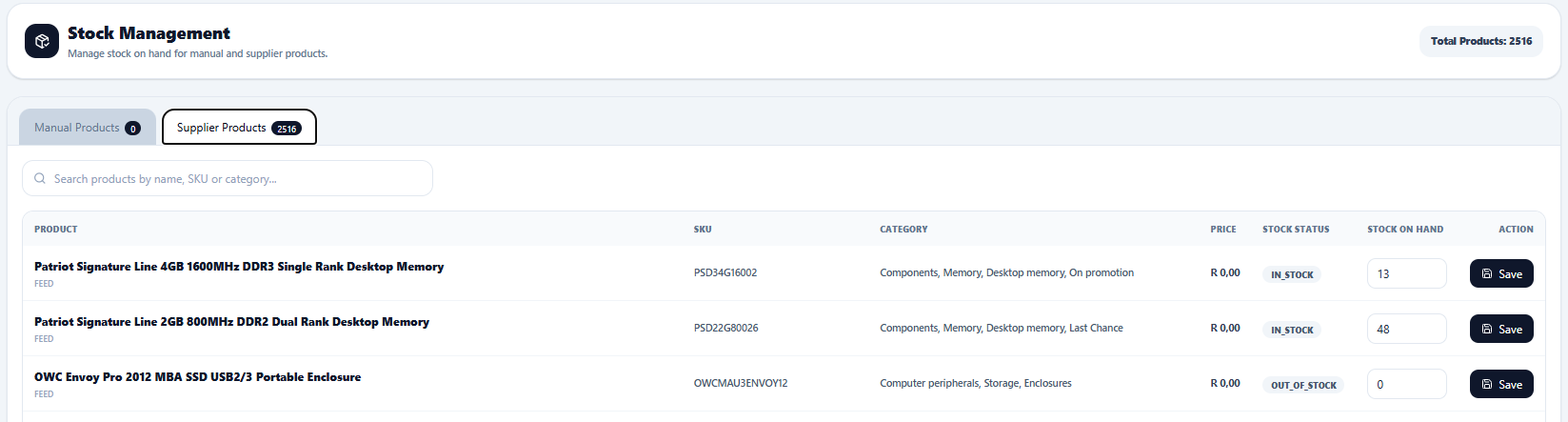The width and height of the screenshot is (1568, 422).
Task: Select OWC Envoy Pro 2012 product name
Action: click(x=197, y=377)
